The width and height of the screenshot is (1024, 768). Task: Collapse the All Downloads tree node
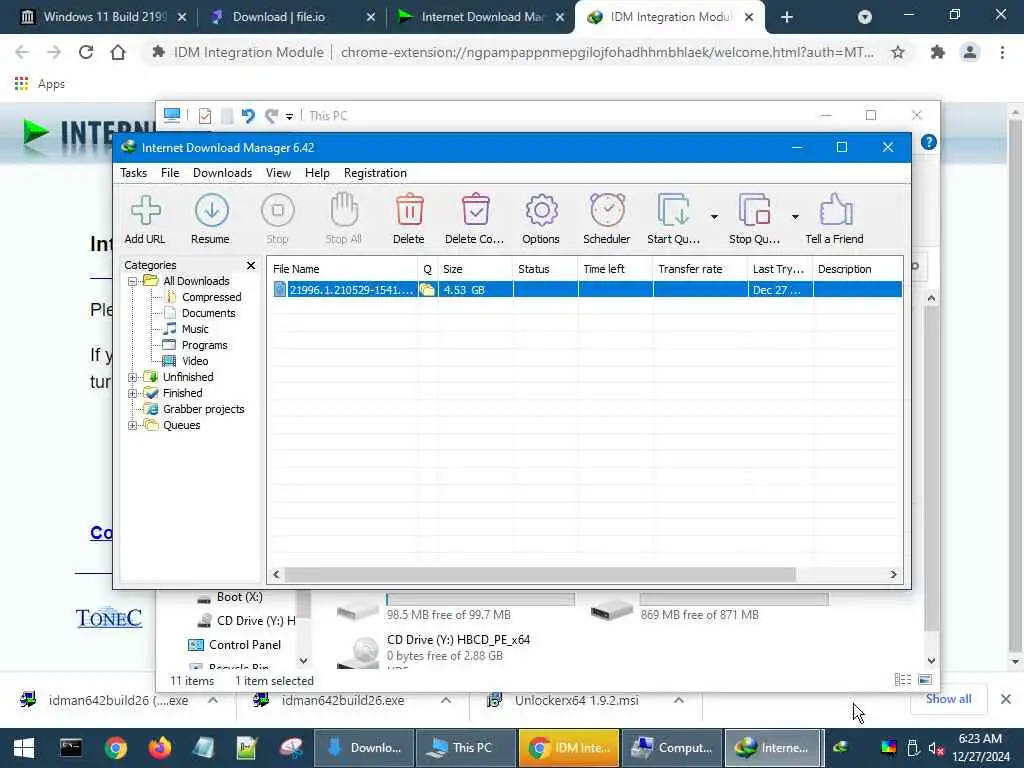(x=133, y=281)
